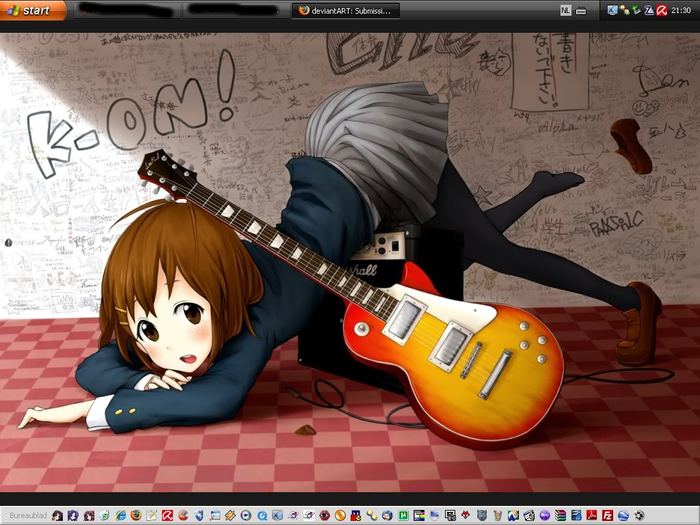Open the grey shield icon shortcut
Viewport: 700px width, 525px height.
click(481, 516)
